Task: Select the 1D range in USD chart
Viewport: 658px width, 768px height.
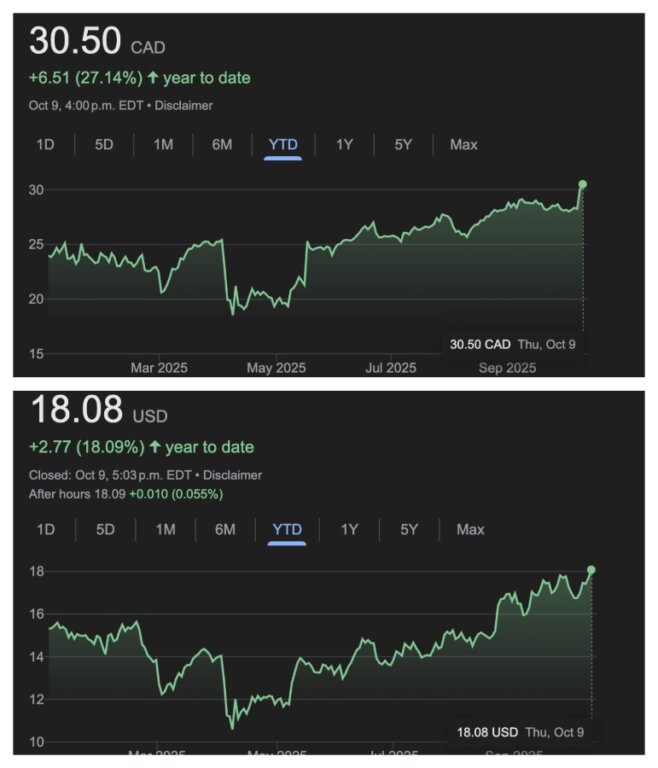Action: (46, 529)
